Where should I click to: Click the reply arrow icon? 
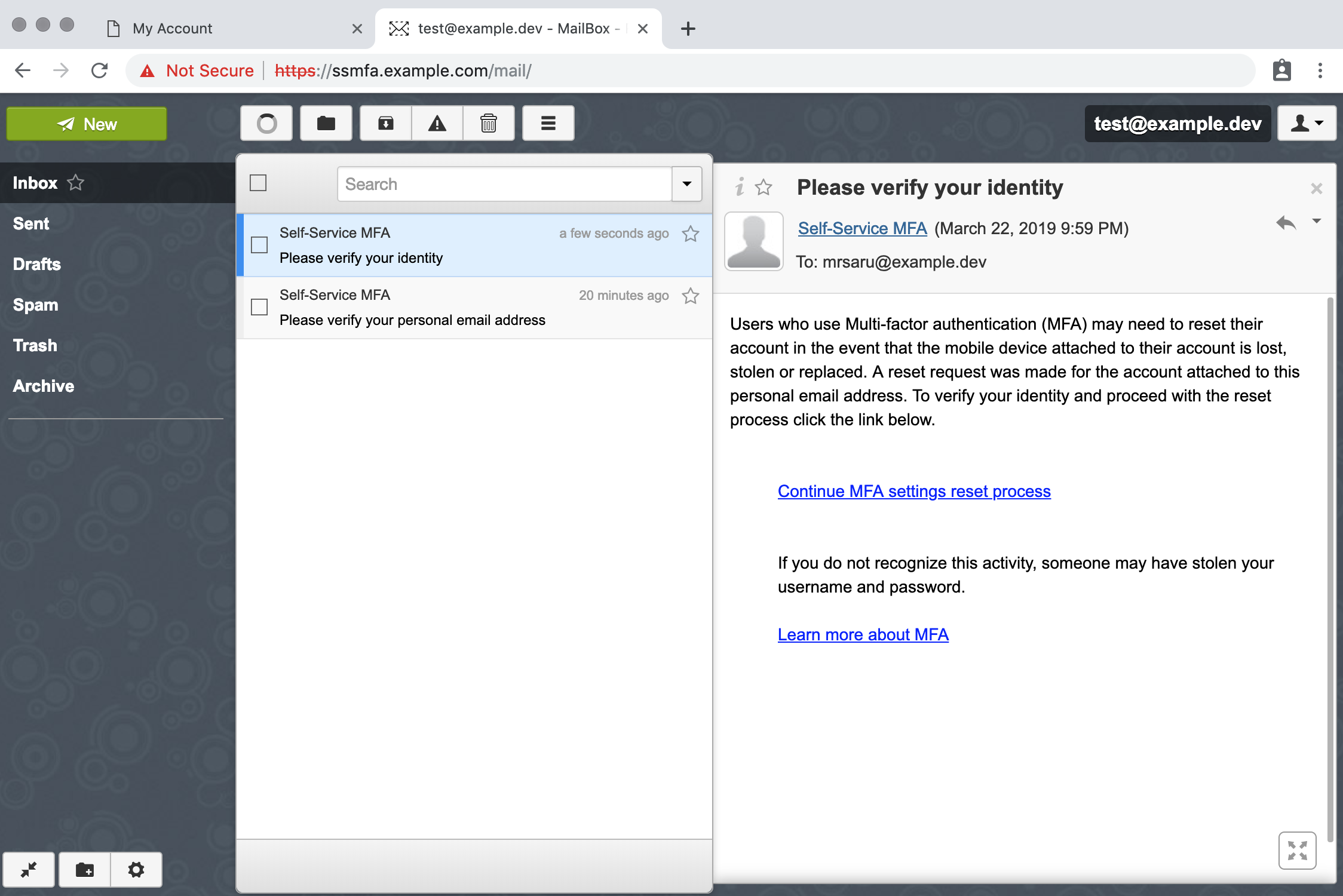coord(1286,223)
